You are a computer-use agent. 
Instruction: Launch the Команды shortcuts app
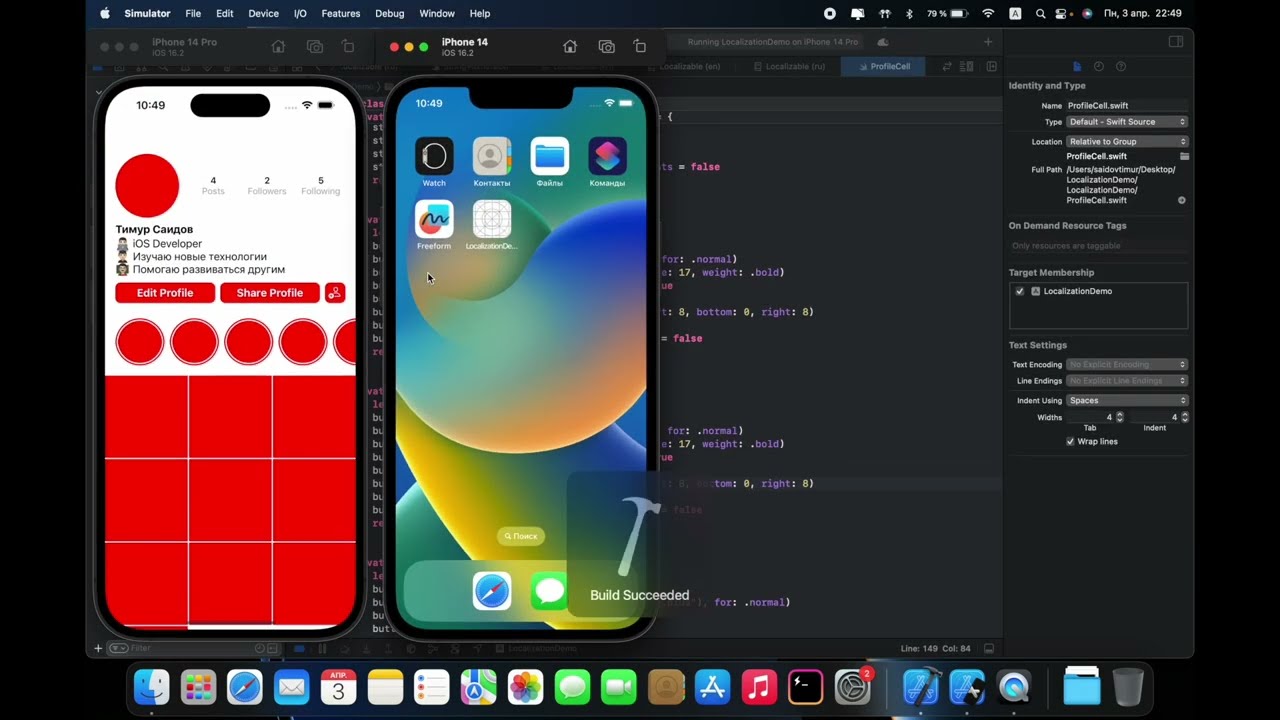coord(607,156)
